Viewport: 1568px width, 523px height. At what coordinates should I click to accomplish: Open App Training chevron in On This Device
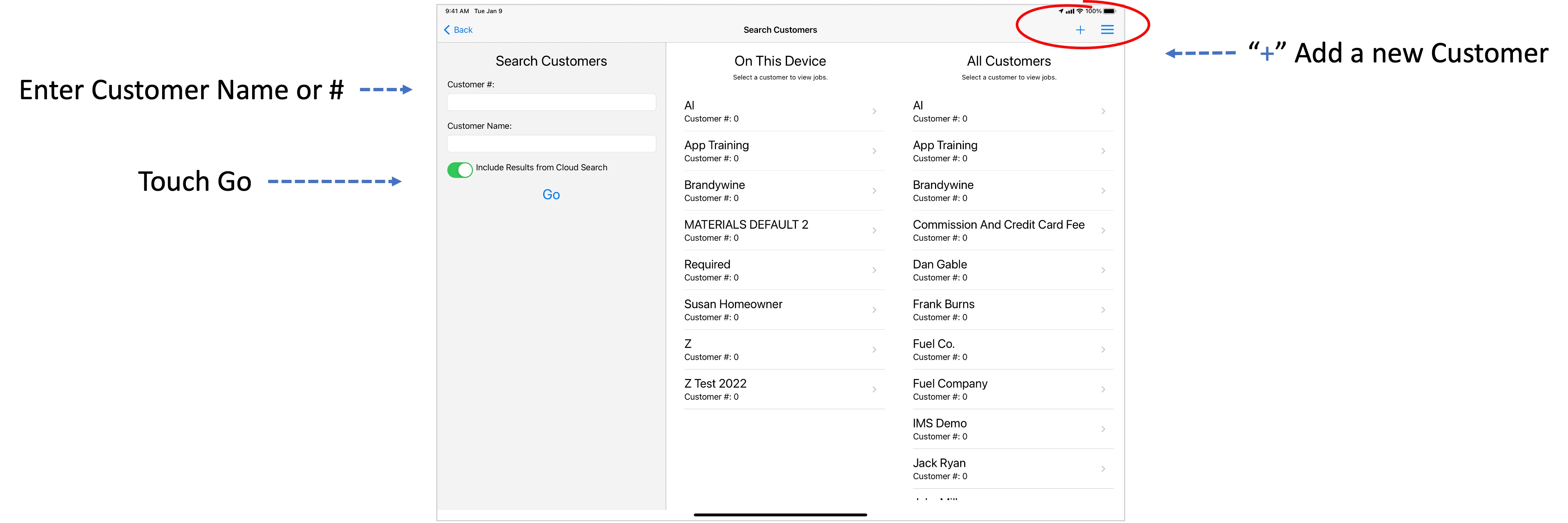point(874,151)
